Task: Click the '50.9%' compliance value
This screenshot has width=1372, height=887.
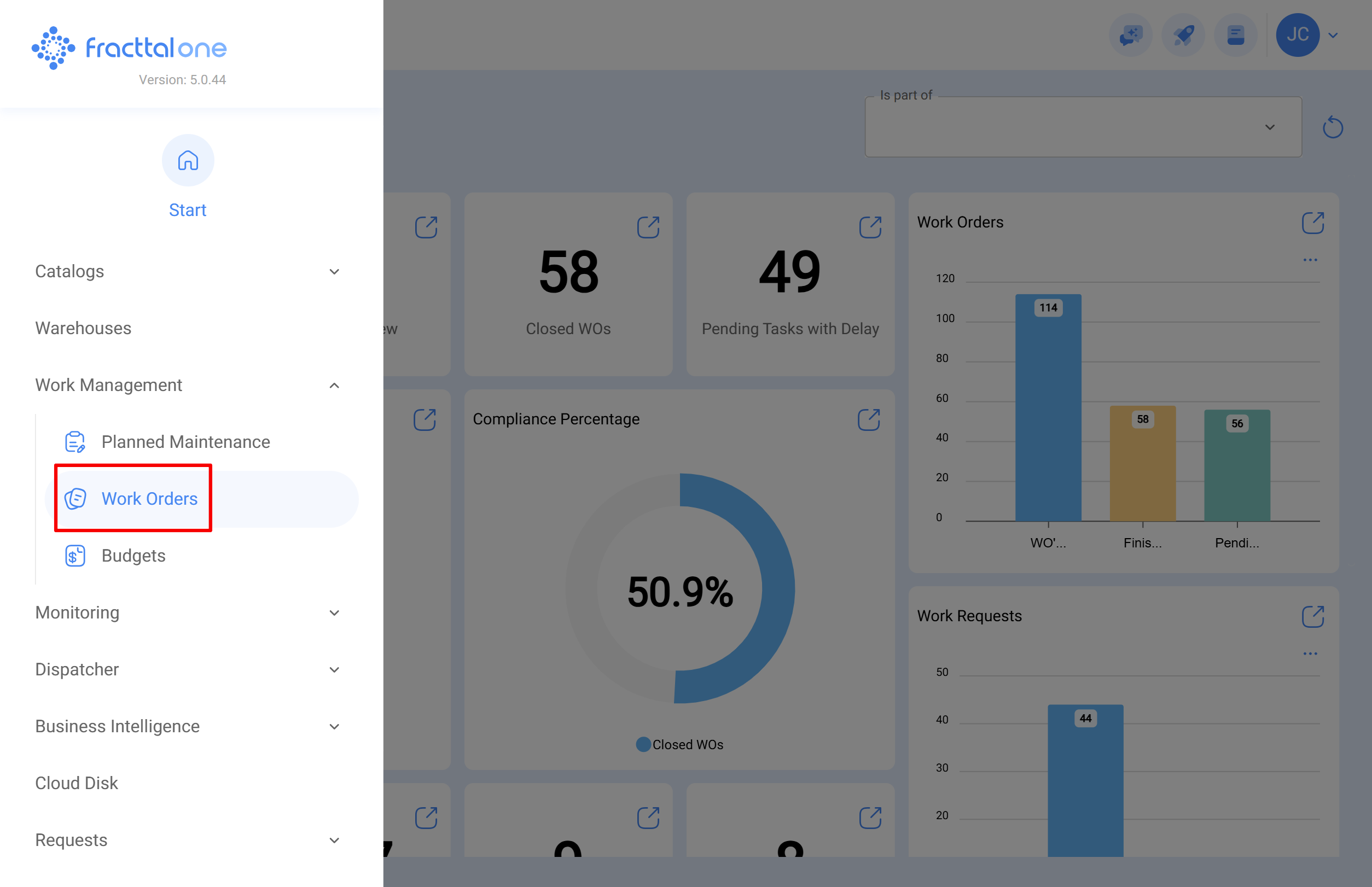Action: 681,592
